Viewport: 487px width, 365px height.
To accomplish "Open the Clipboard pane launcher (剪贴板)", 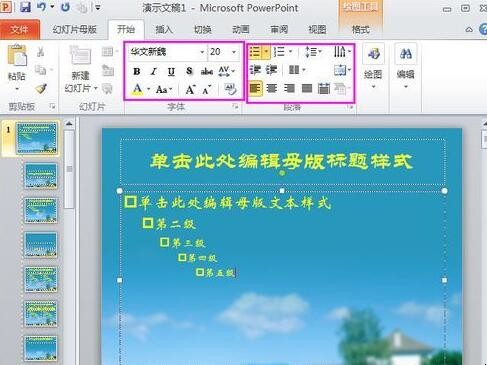I will 52,106.
